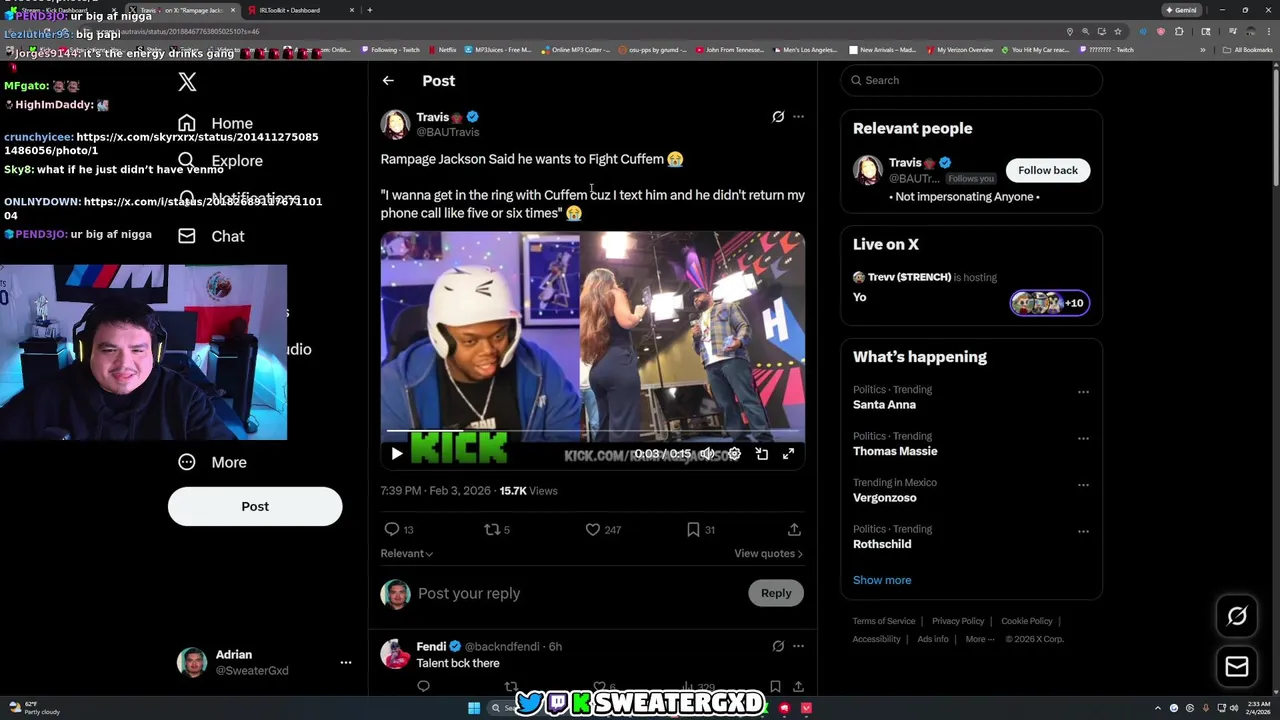
Task: Enable picture-in-picture for video
Action: pyautogui.click(x=761, y=454)
